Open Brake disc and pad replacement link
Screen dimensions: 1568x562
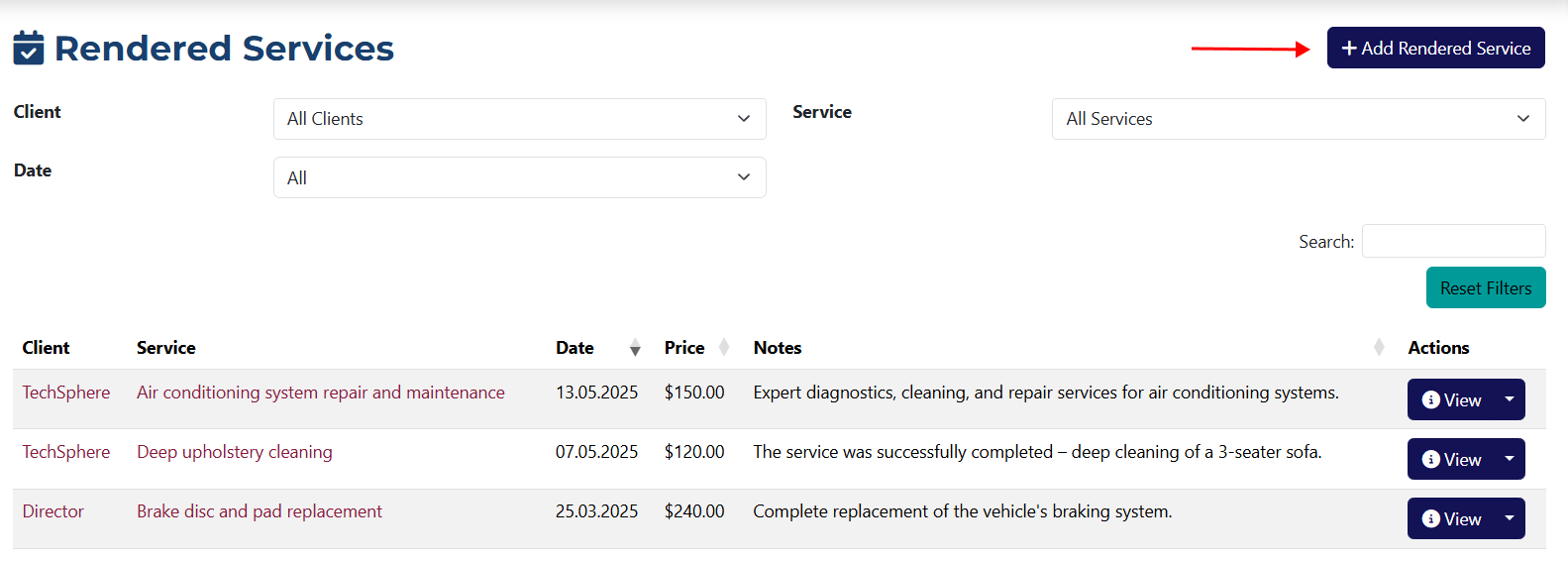pyautogui.click(x=260, y=511)
